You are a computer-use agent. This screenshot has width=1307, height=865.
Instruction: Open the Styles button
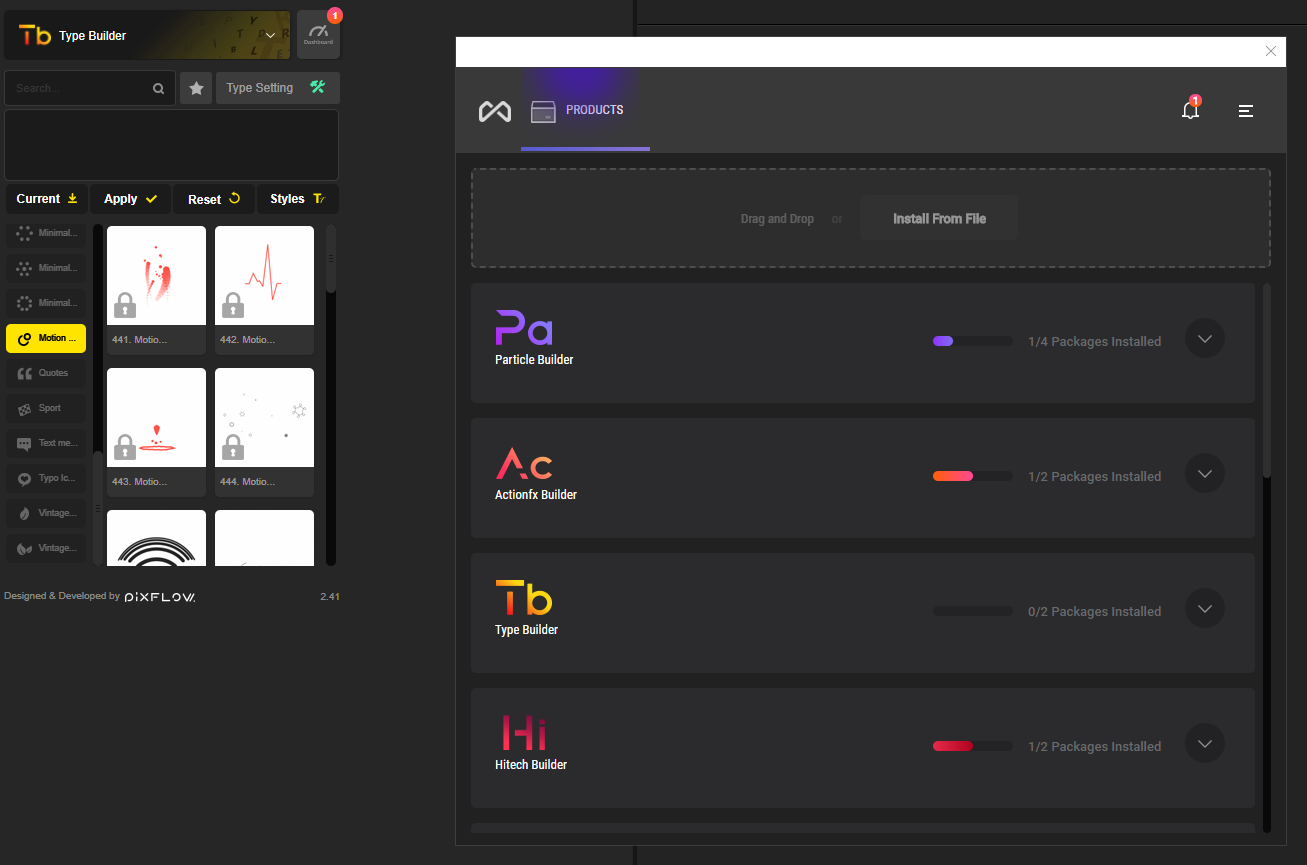pos(298,199)
